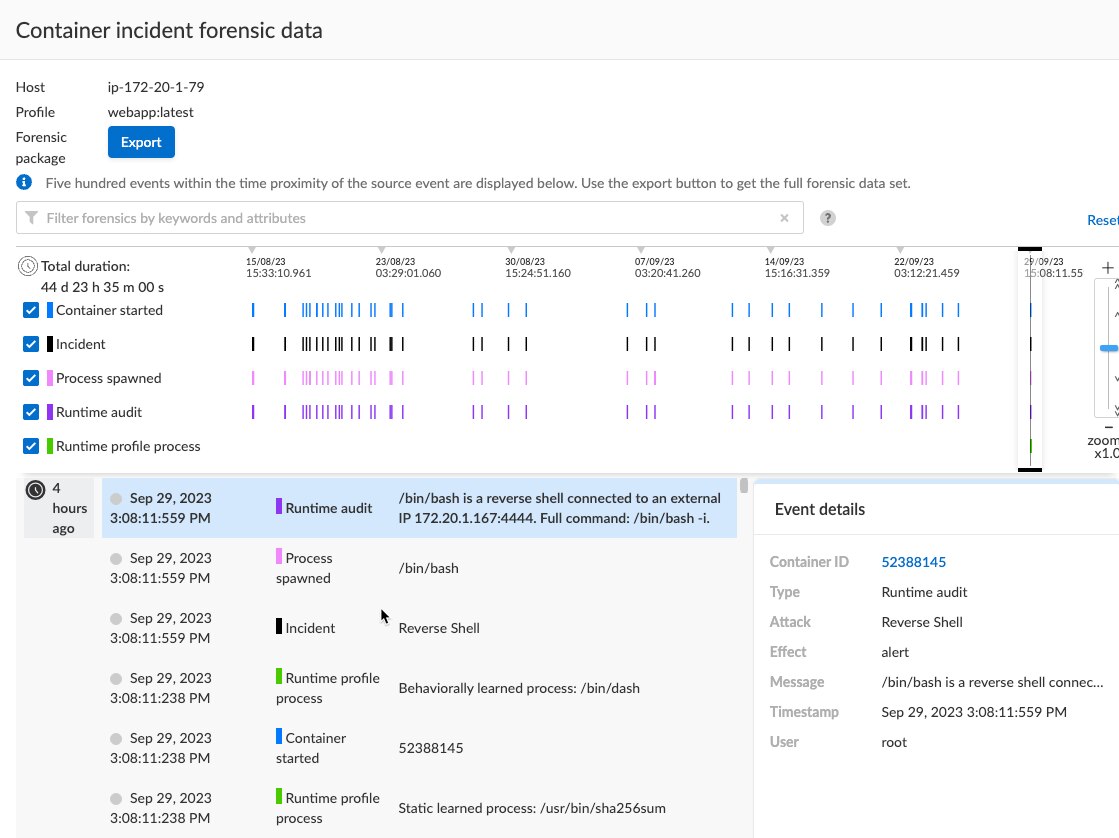This screenshot has height=838, width=1119.
Task: Uncheck the Incident event type
Action: (29, 344)
